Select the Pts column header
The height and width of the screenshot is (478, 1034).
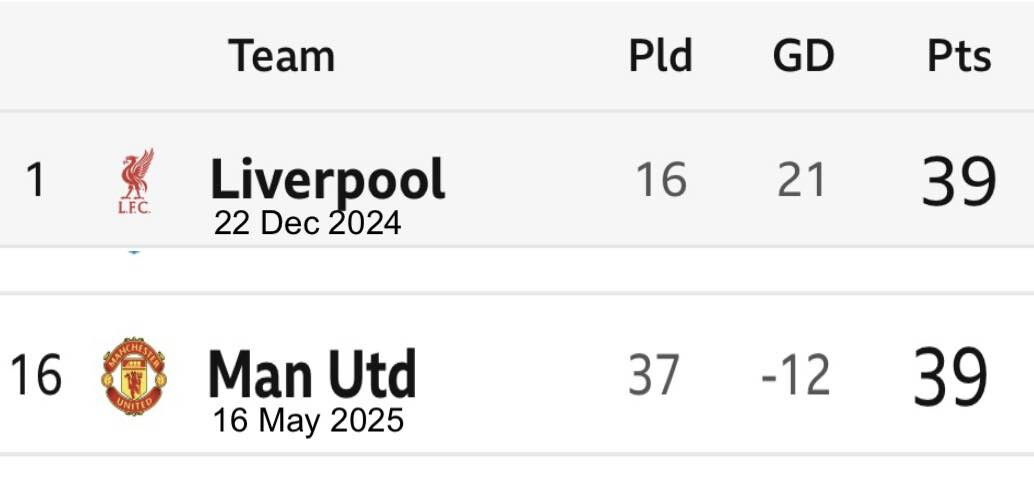[x=959, y=56]
